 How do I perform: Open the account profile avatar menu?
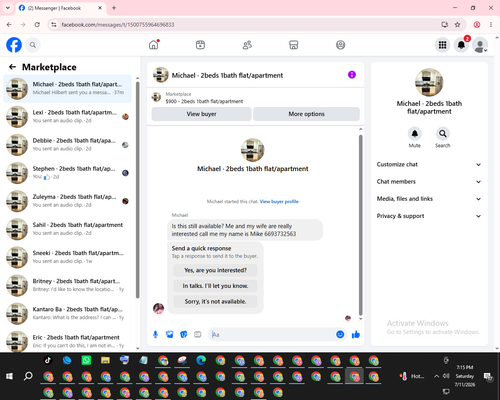click(480, 45)
